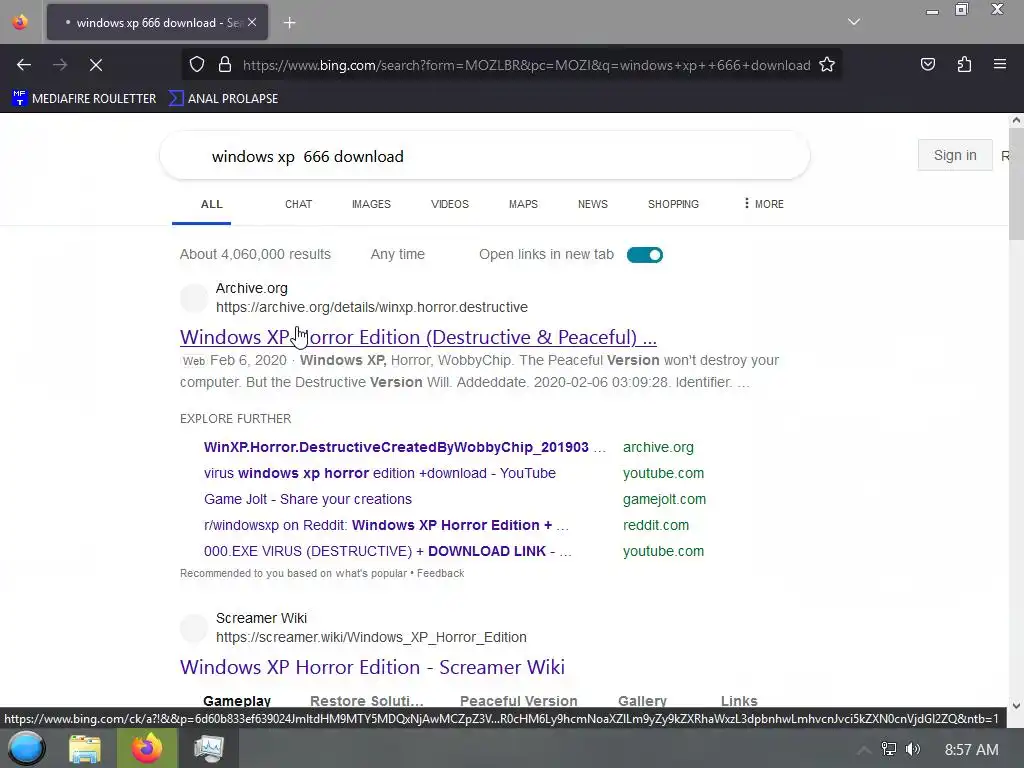Screen dimensions: 1024x768
Task: Open the File Explorer taskbar icon
Action: tap(85, 748)
